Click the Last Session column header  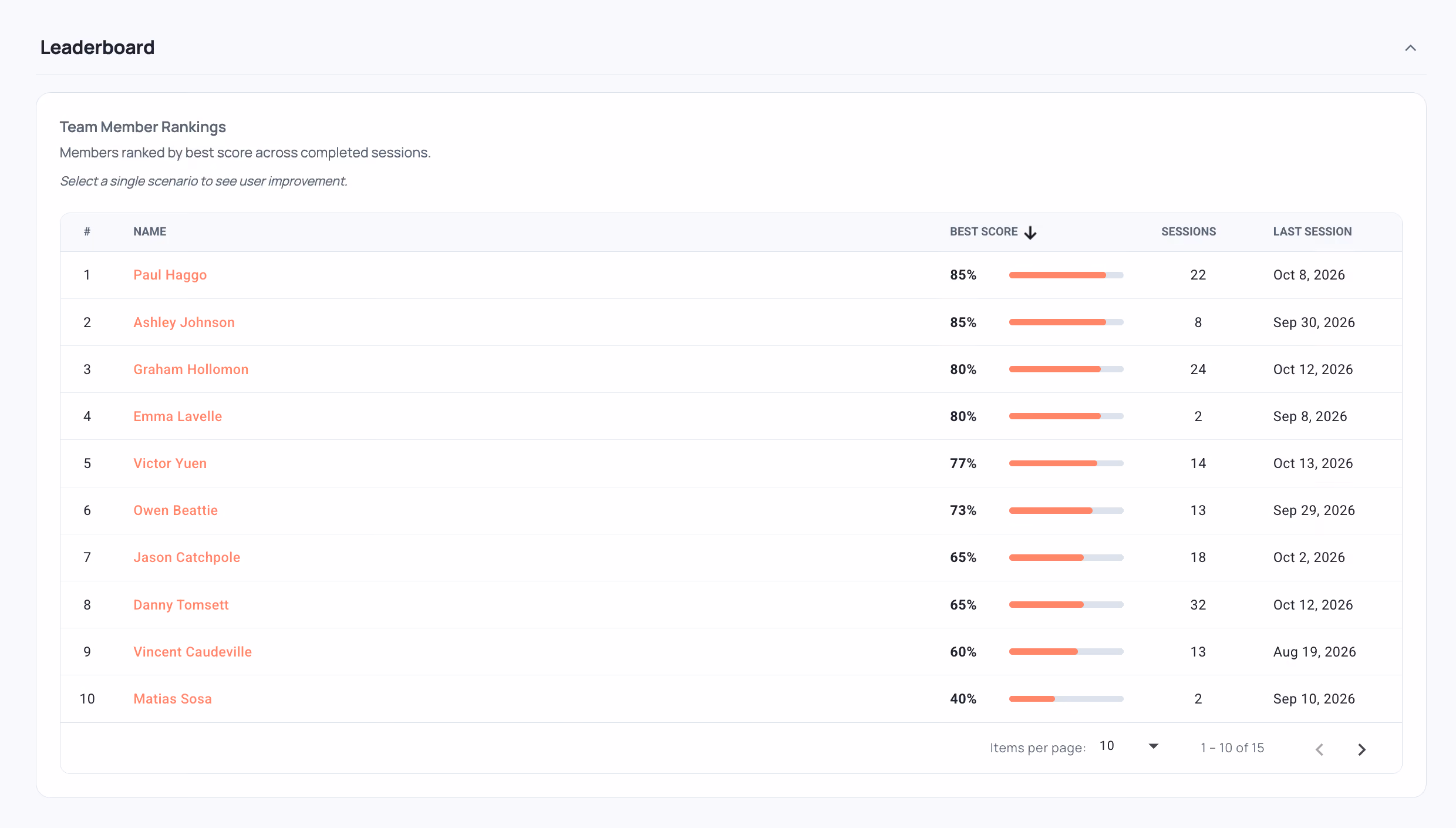[x=1312, y=232]
